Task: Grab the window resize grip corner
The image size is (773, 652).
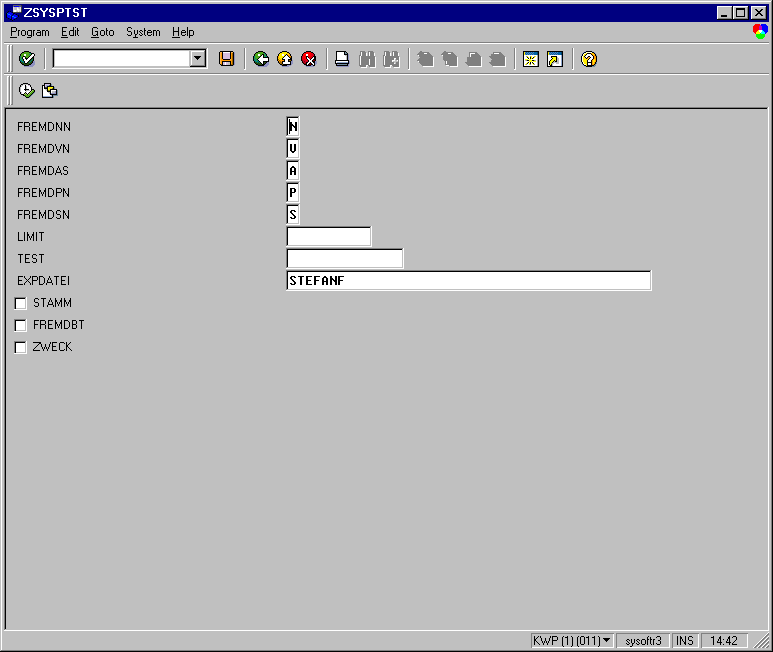Action: point(762,641)
